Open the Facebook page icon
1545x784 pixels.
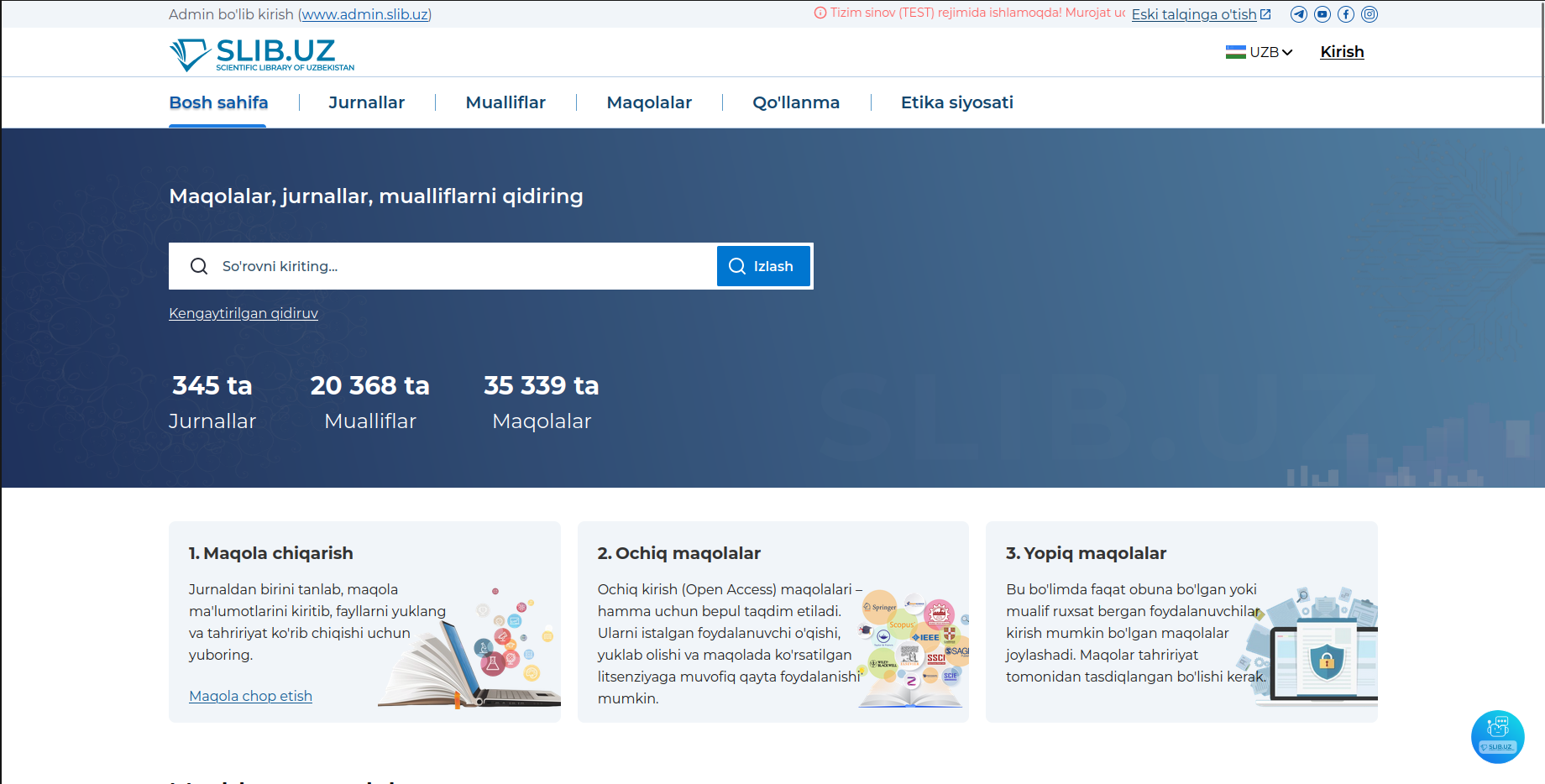tap(1345, 14)
